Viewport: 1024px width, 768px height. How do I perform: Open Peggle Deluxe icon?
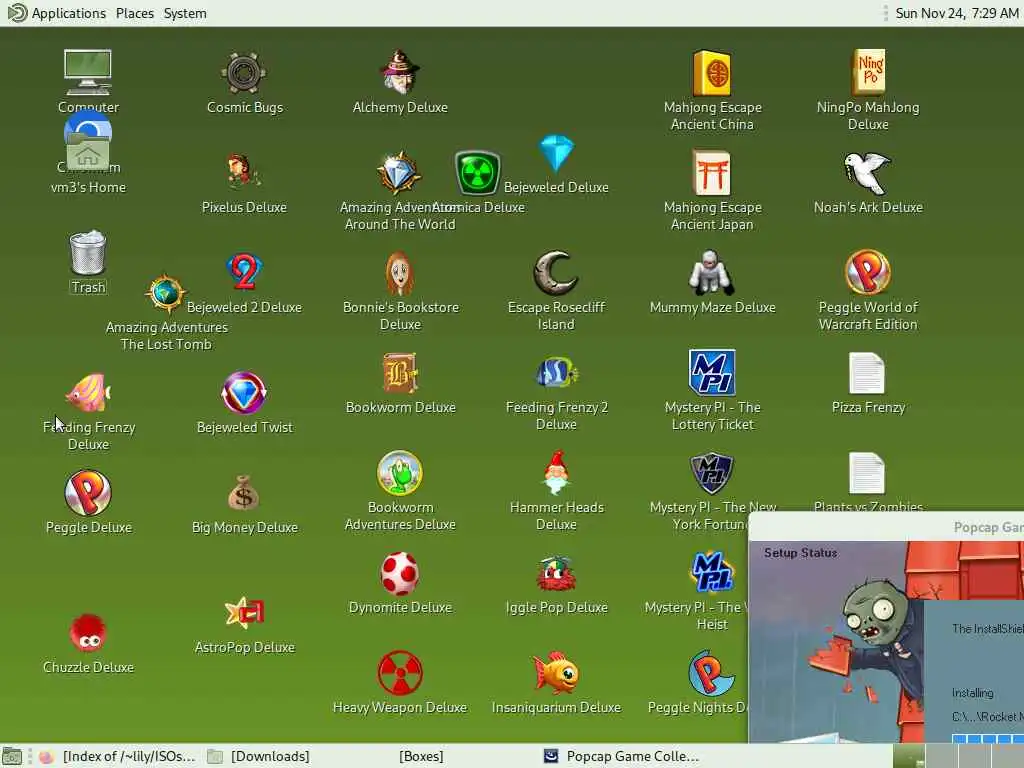click(x=88, y=492)
